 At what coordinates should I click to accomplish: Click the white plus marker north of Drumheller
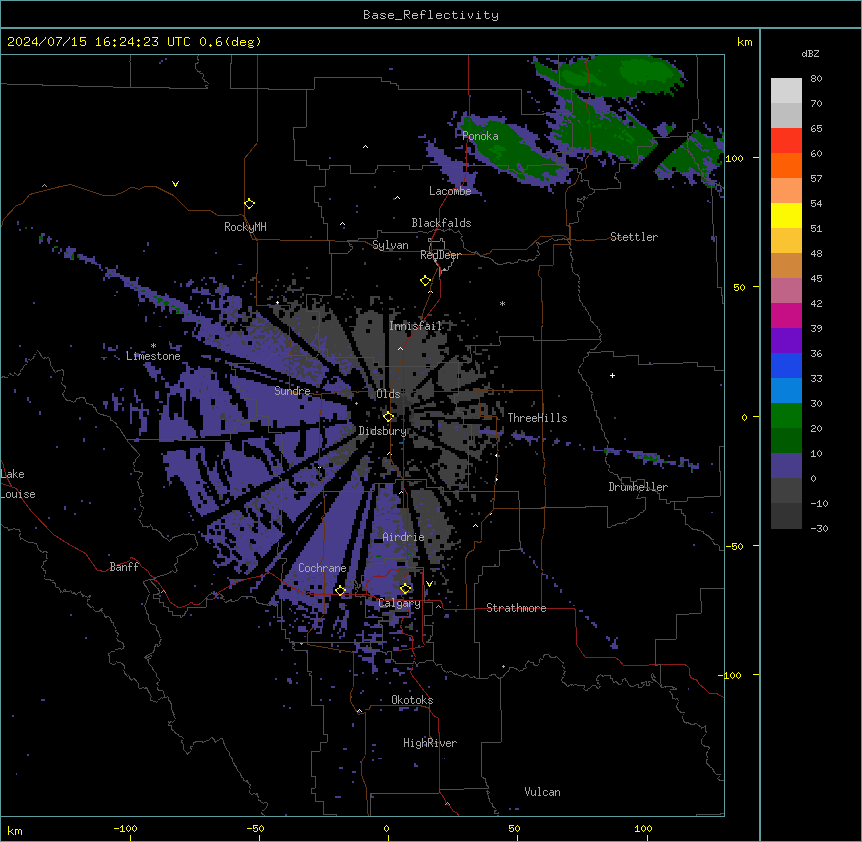612,375
